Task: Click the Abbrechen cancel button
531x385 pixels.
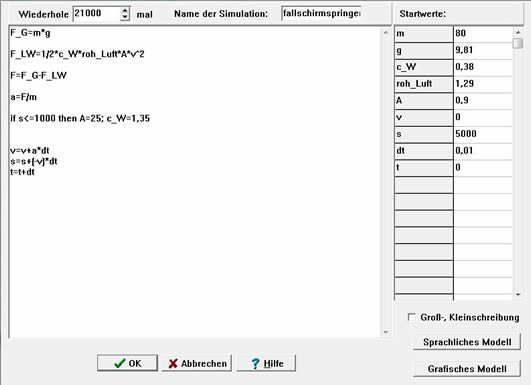Action: click(x=197, y=363)
